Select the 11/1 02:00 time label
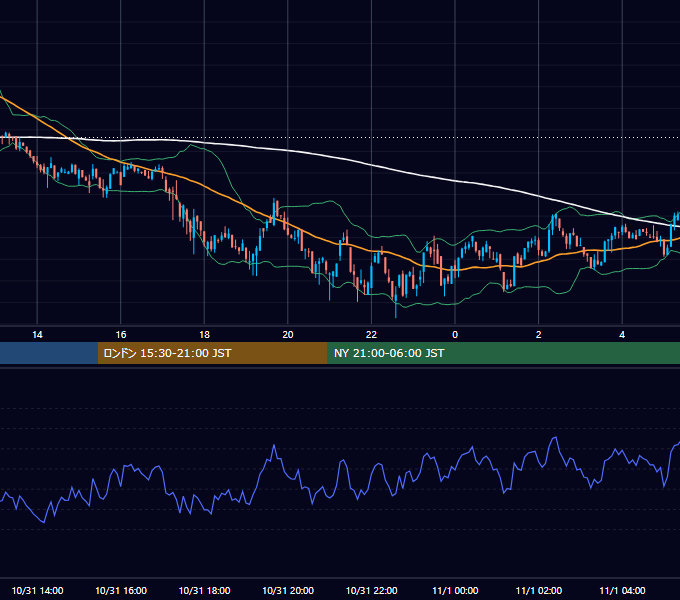The width and height of the screenshot is (680, 600). click(539, 590)
